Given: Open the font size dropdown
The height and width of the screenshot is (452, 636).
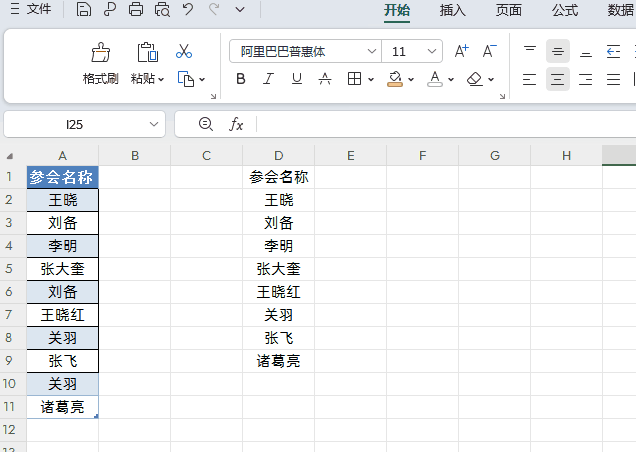Looking at the screenshot, I should tap(432, 51).
